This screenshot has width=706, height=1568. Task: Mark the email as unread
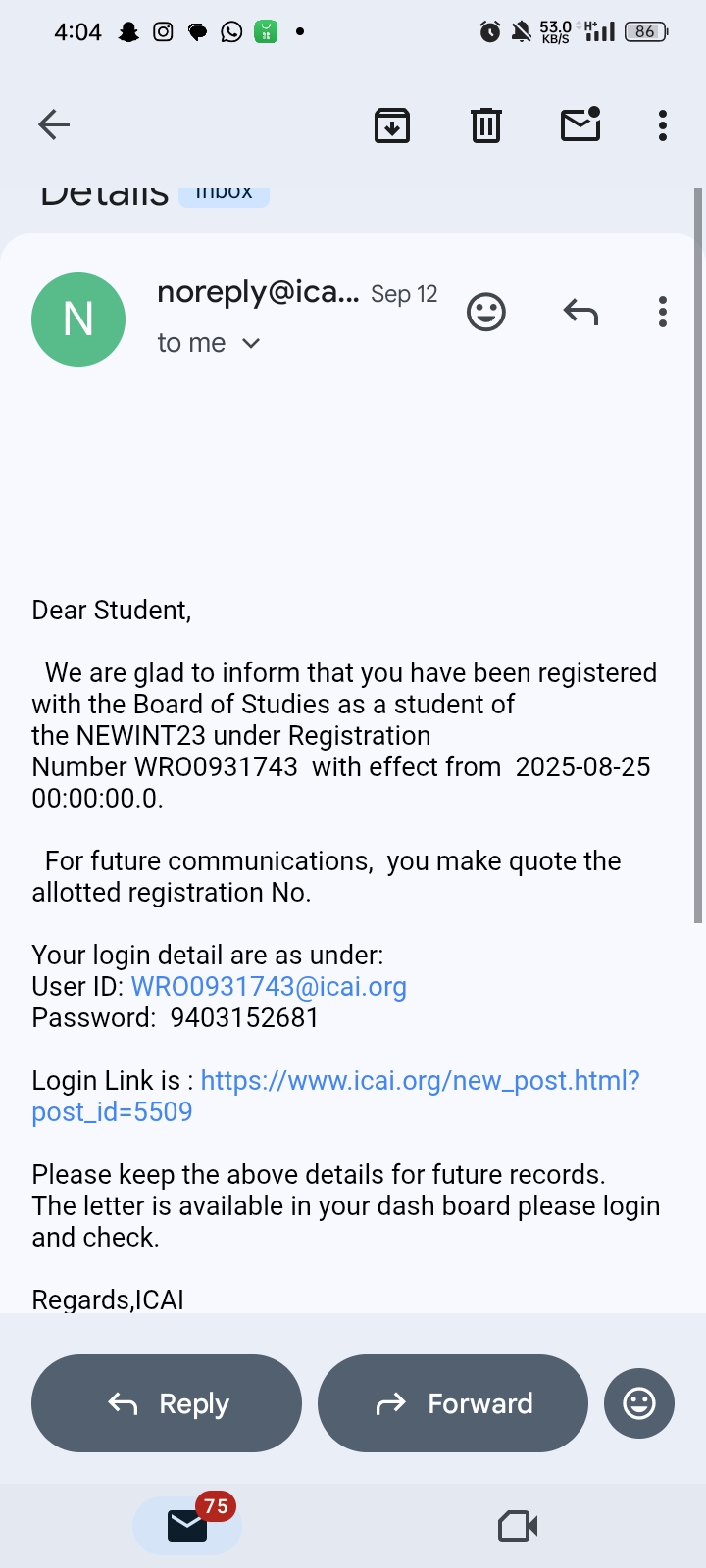[x=580, y=124]
